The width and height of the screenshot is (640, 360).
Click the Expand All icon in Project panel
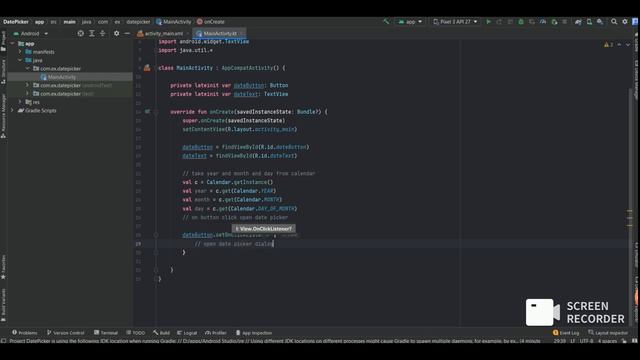91,33
